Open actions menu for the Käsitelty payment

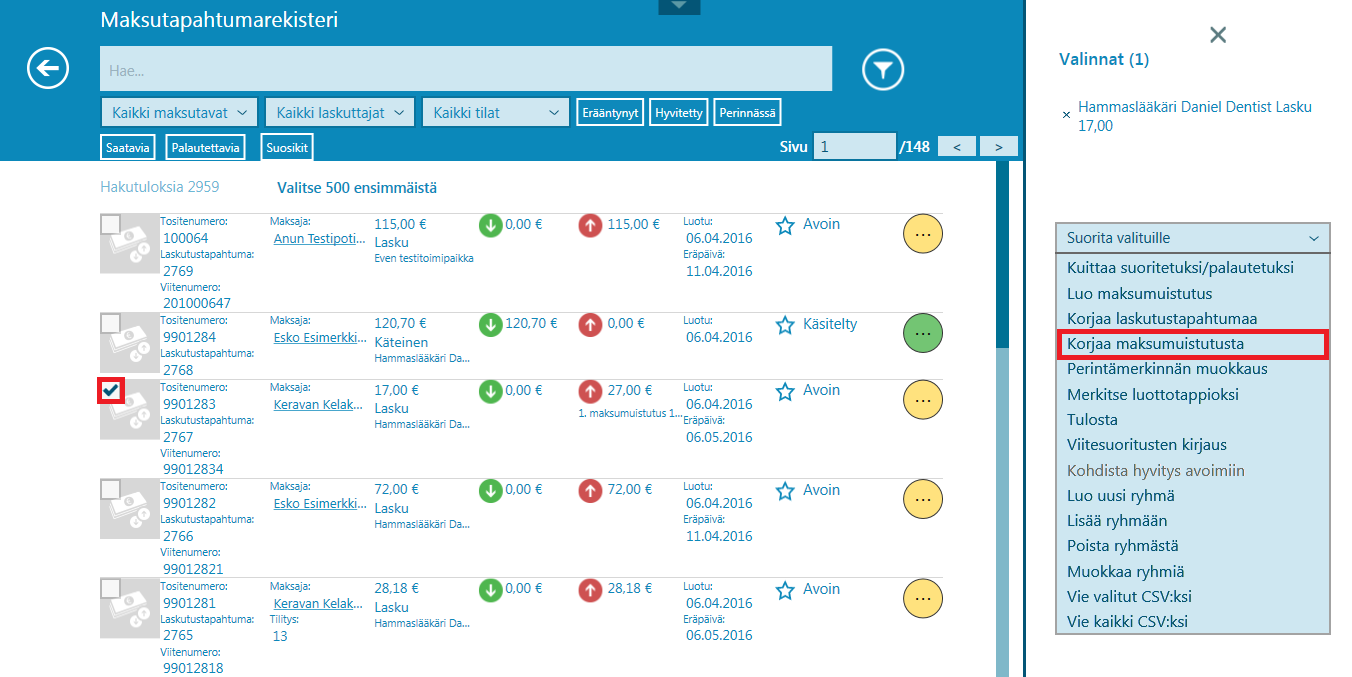922,332
